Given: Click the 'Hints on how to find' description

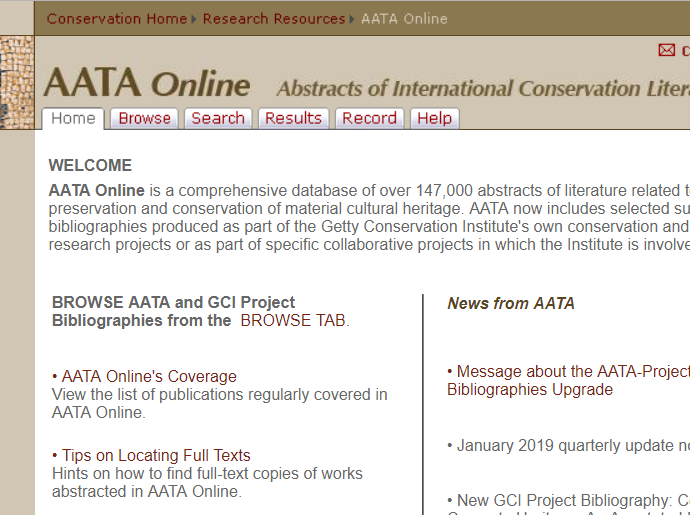Looking at the screenshot, I should [207, 482].
